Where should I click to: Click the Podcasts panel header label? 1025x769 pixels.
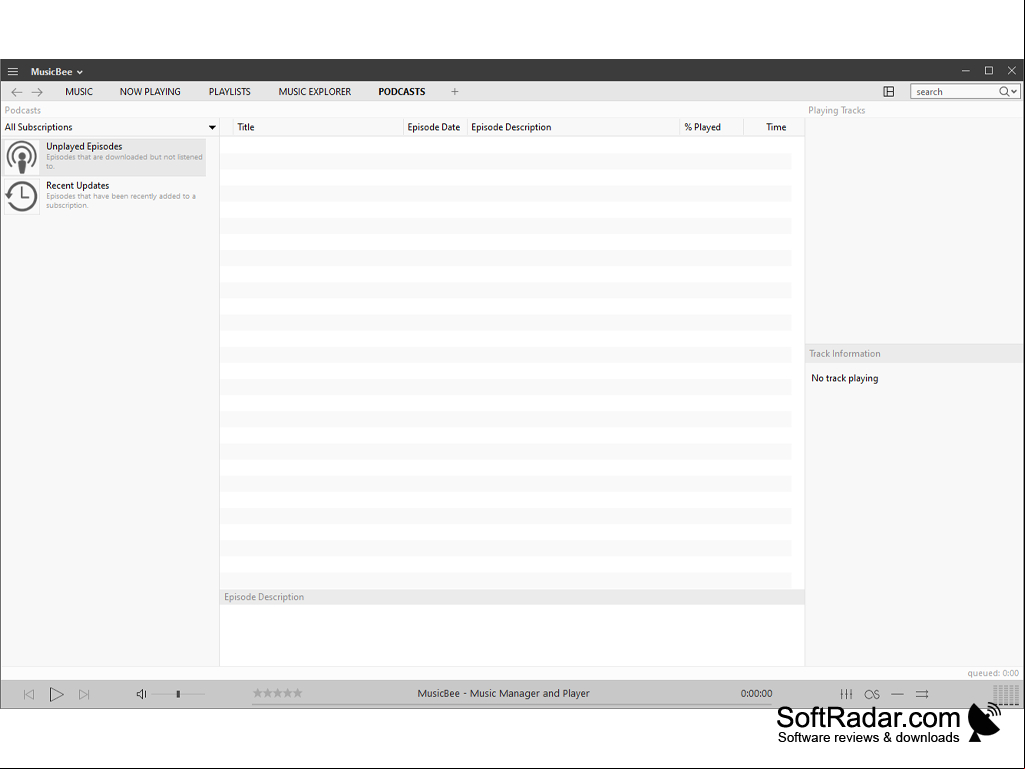click(x=23, y=110)
